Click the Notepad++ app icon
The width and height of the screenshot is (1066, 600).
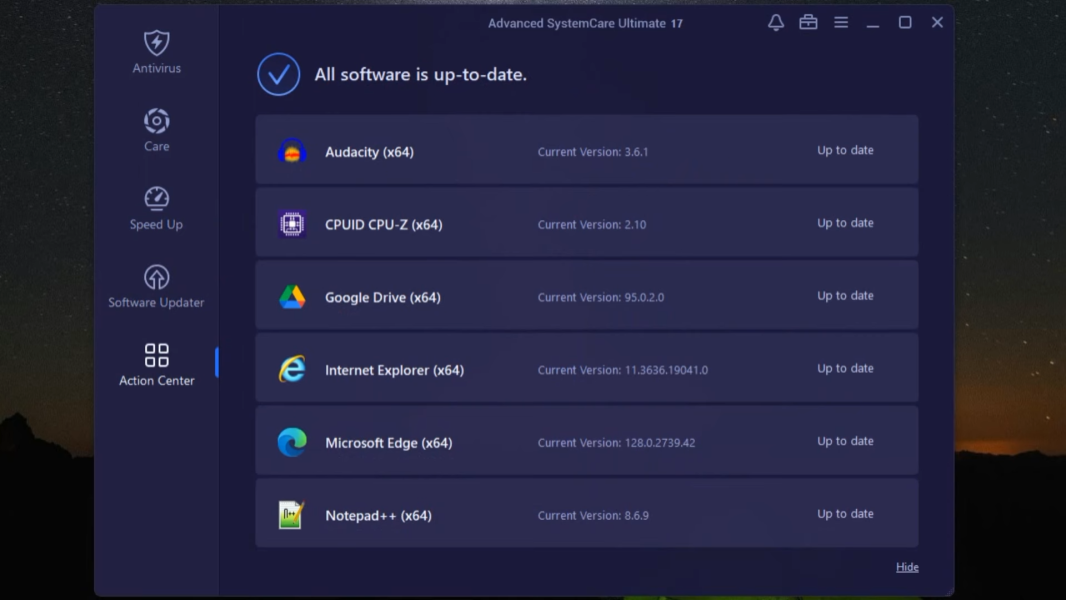coord(290,514)
